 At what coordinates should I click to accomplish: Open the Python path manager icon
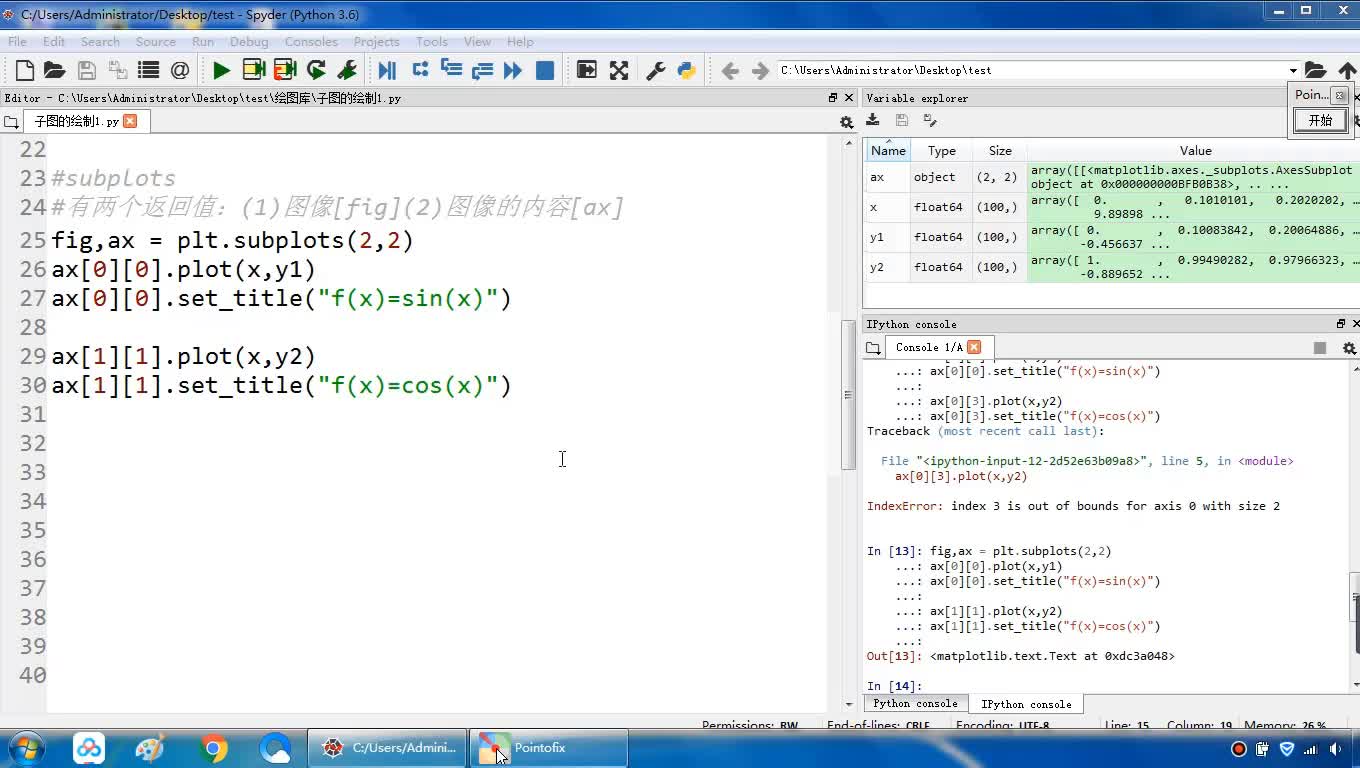coord(686,70)
